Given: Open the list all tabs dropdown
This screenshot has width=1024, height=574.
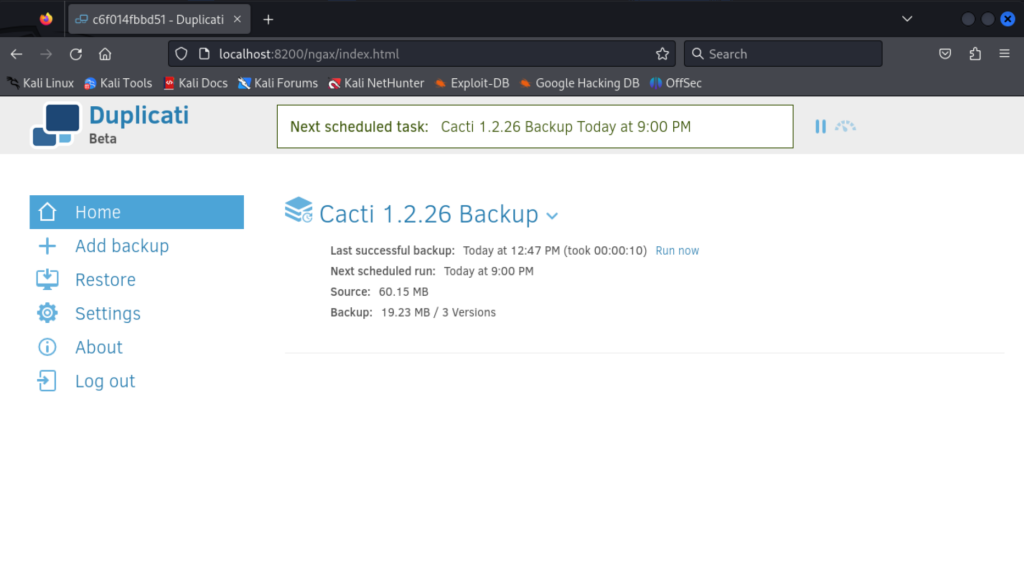Looking at the screenshot, I should click(907, 19).
